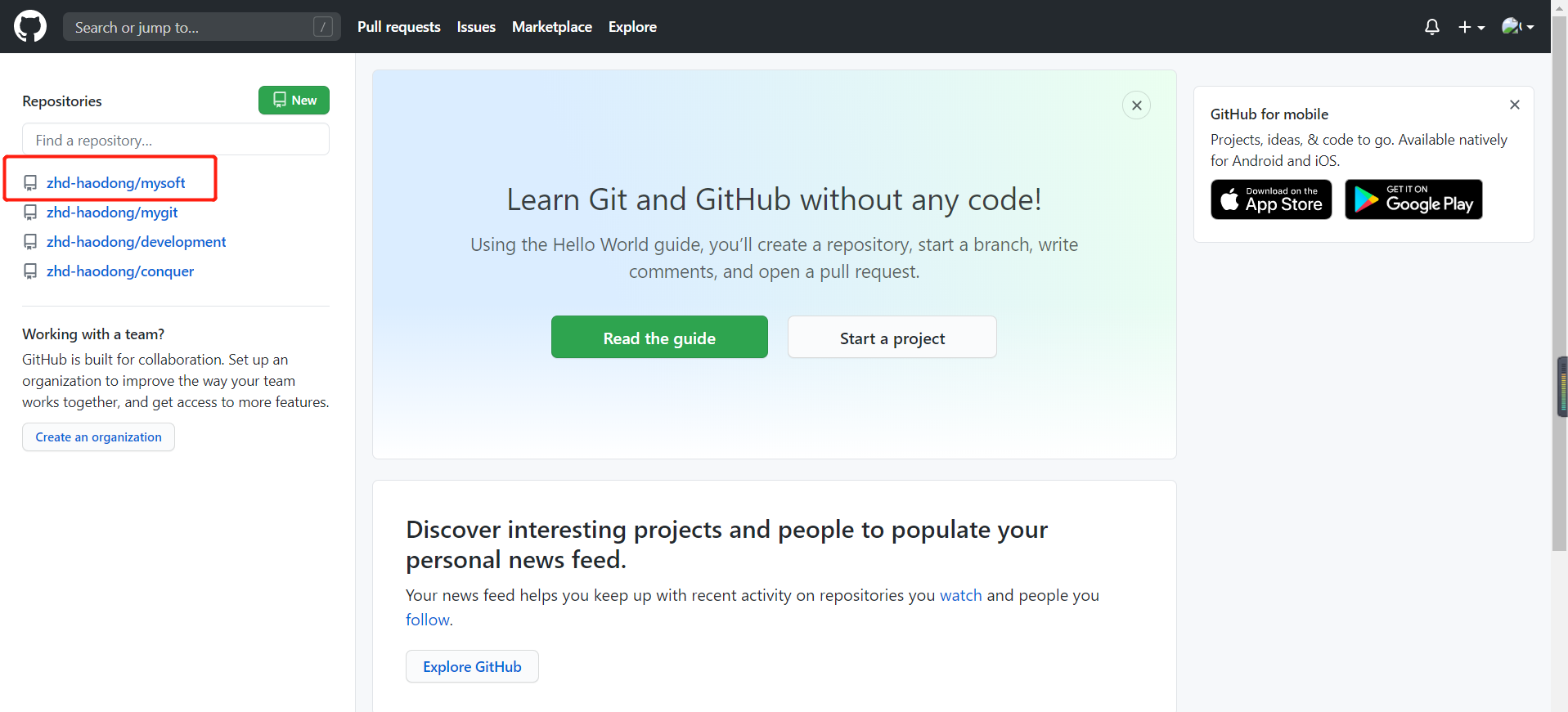Image resolution: width=1568 pixels, height=712 pixels.
Task: Dismiss the Learn Git and GitHub banner
Action: (x=1137, y=105)
